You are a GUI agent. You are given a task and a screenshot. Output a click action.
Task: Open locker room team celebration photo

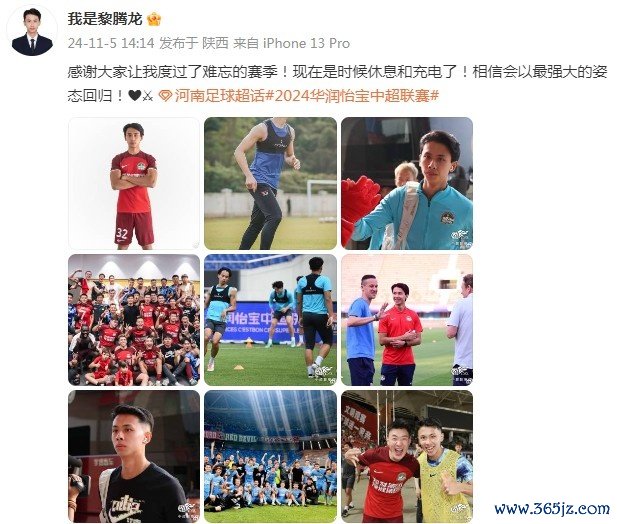134,320
